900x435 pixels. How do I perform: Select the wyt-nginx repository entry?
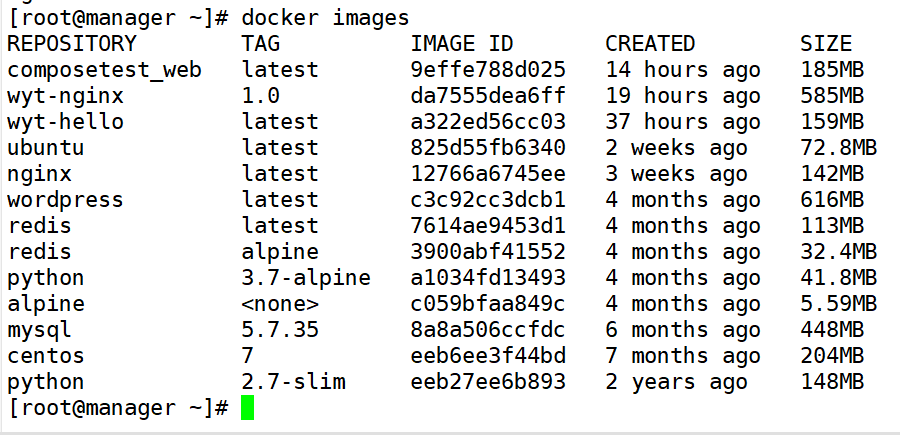[65, 96]
